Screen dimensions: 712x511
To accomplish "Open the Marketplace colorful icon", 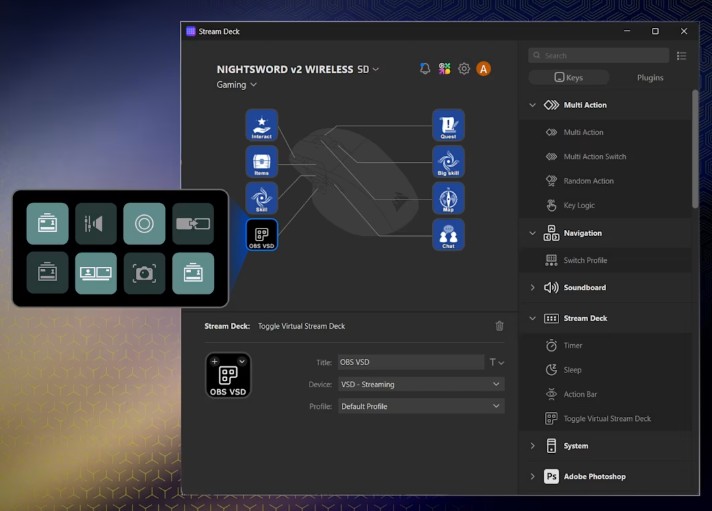I will click(x=444, y=69).
